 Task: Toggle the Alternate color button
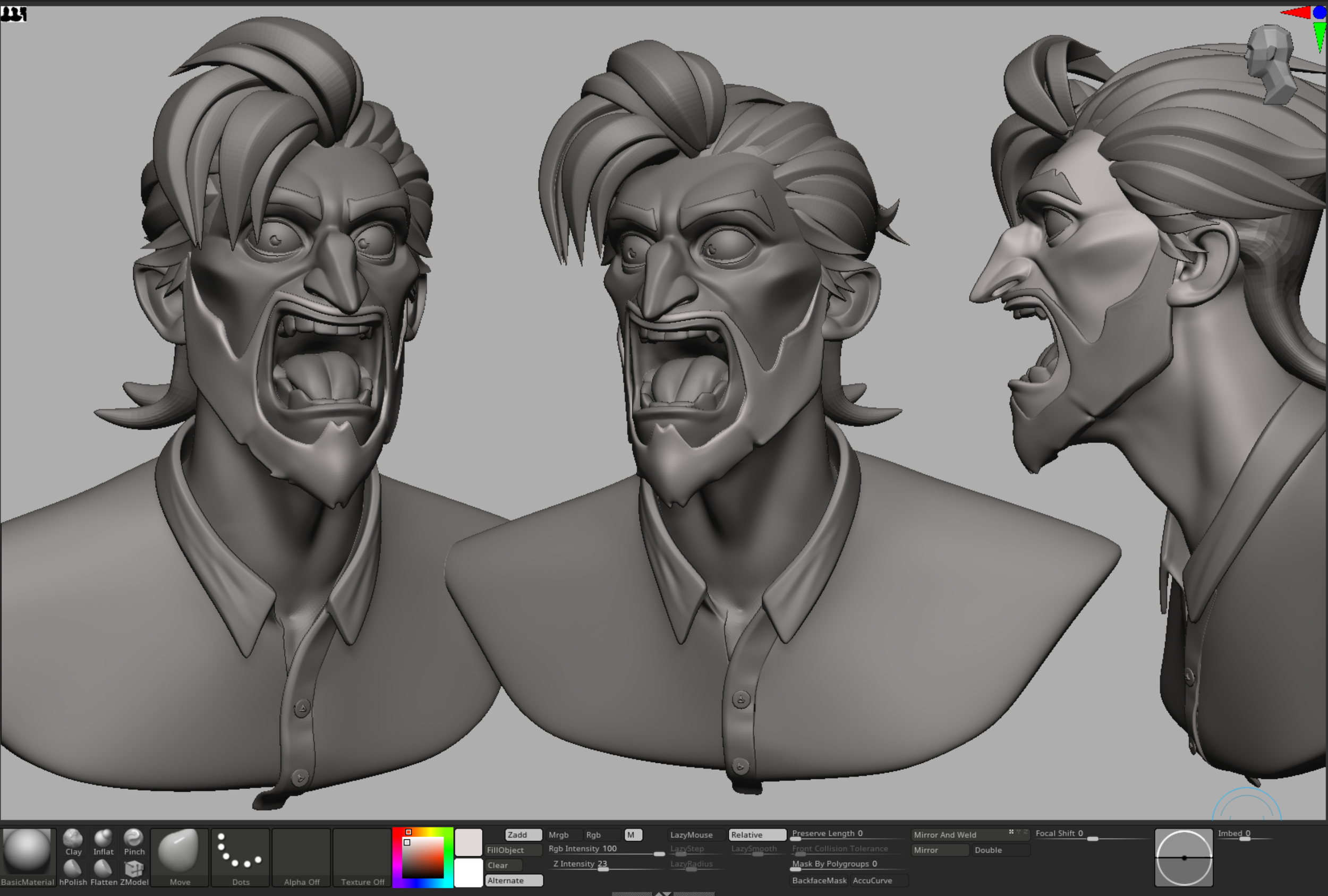pos(514,881)
